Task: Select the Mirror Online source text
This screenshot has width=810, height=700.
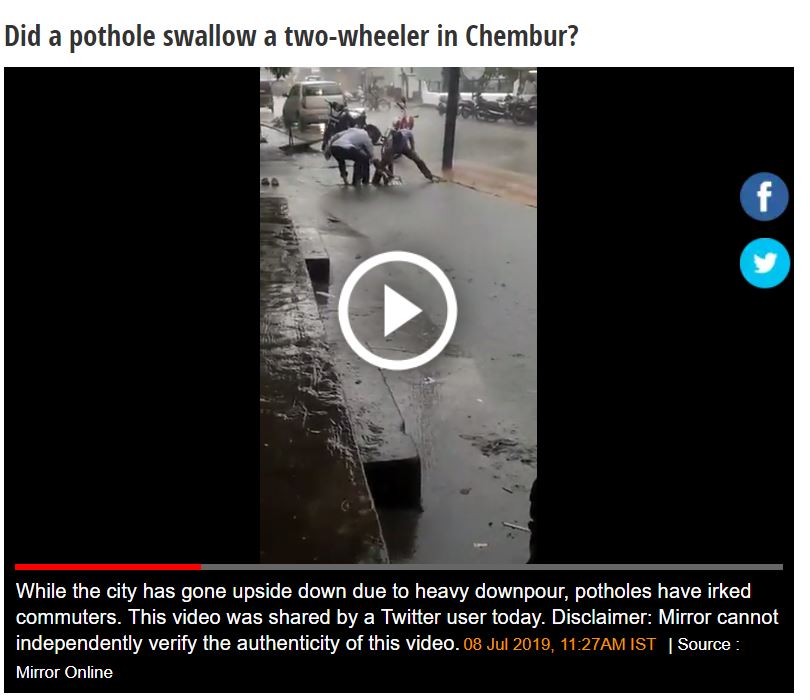Action: coord(64,672)
